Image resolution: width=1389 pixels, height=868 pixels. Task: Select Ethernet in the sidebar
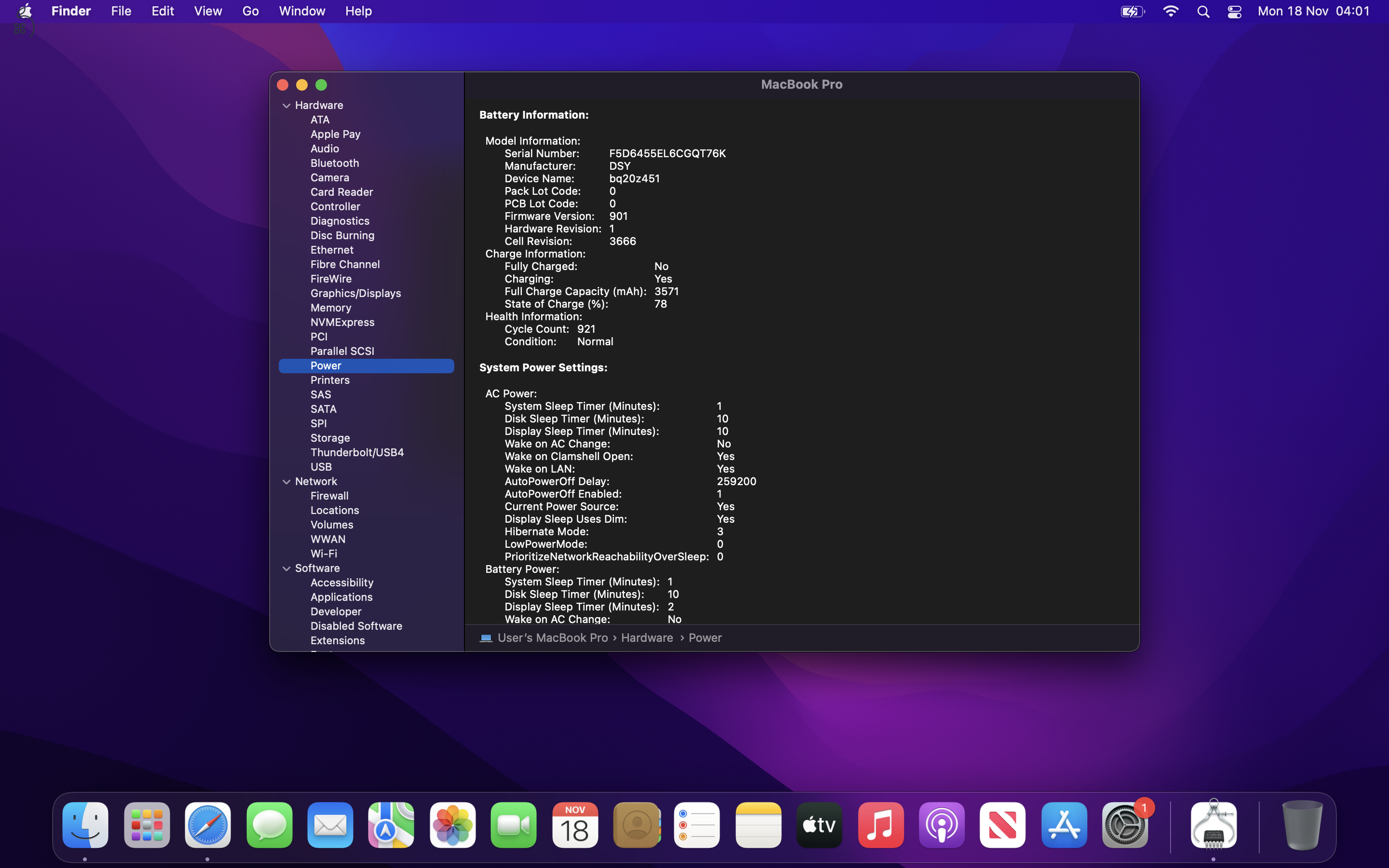coord(332,250)
